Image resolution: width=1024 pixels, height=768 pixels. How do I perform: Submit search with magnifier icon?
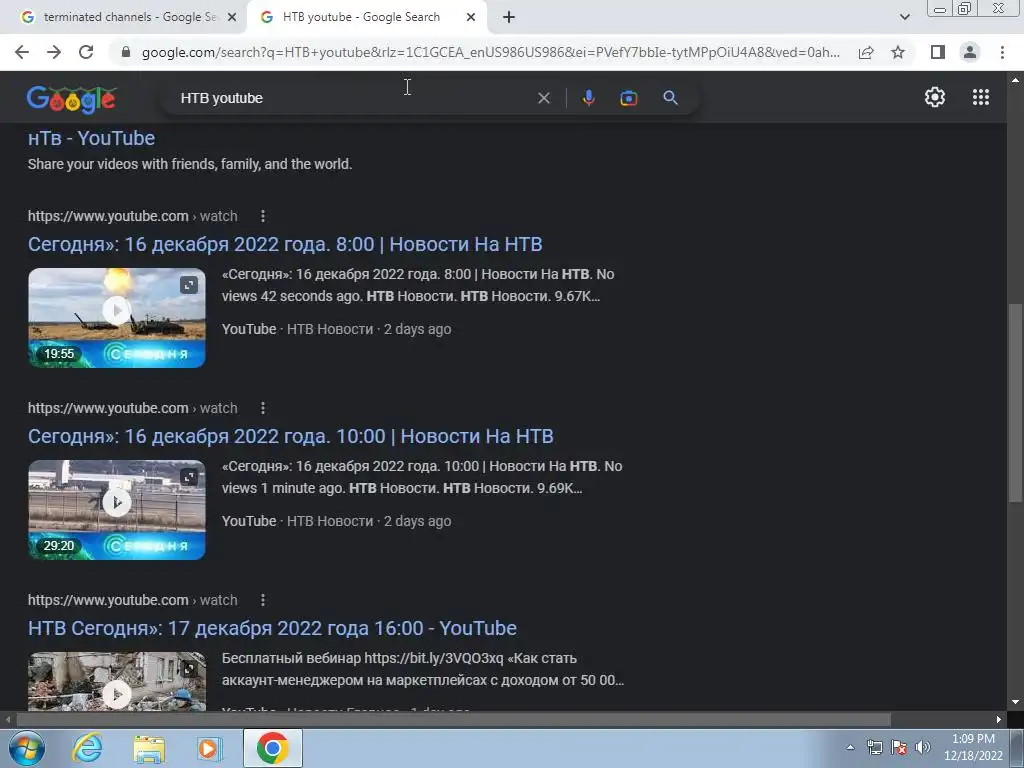(670, 98)
